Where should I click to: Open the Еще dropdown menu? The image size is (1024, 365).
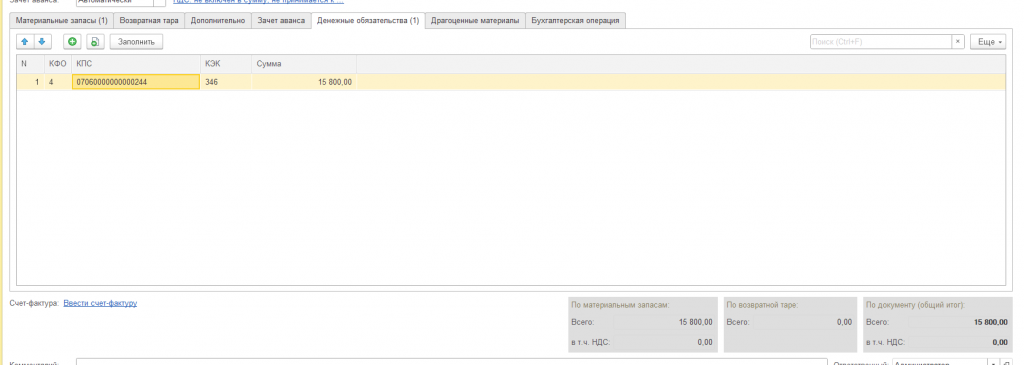[988, 42]
